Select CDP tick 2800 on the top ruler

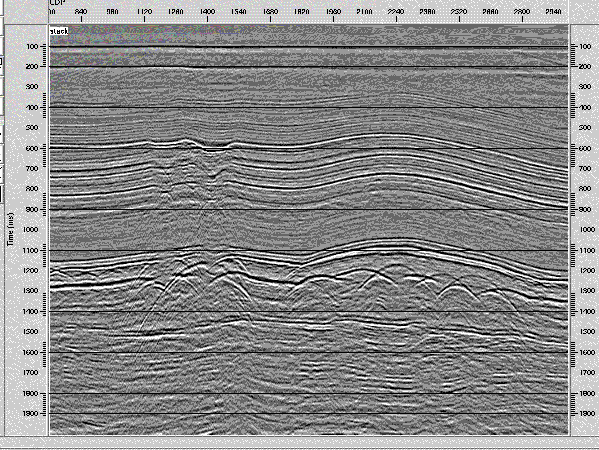point(522,12)
